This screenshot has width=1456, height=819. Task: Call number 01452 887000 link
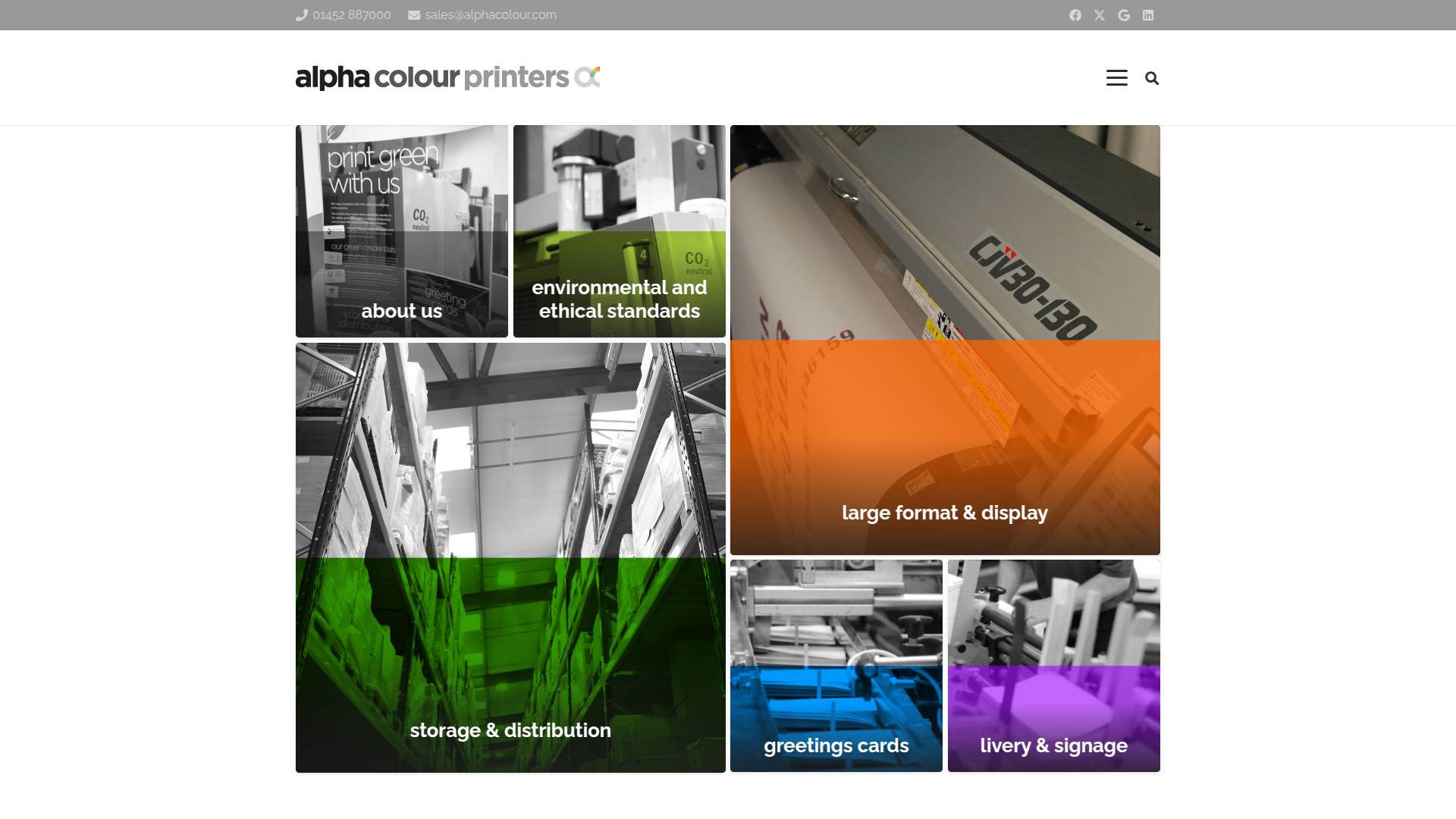(x=352, y=15)
